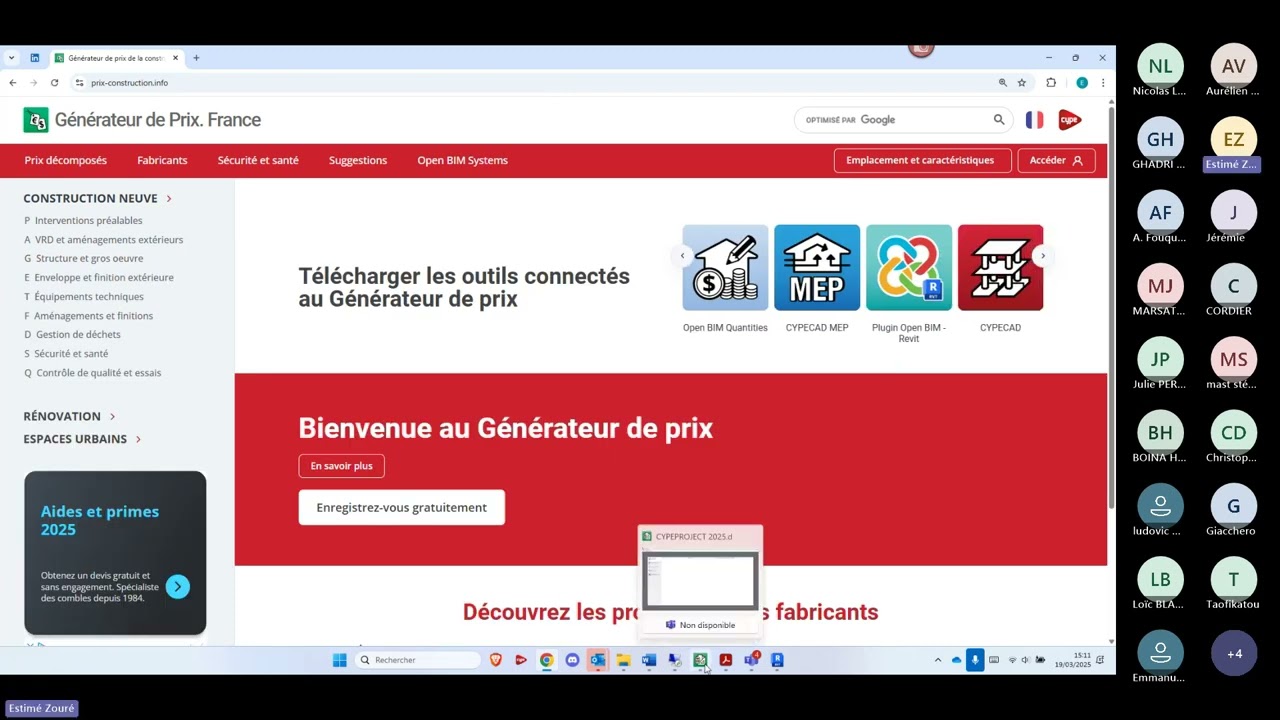Open the Fabricants menu

tap(162, 160)
